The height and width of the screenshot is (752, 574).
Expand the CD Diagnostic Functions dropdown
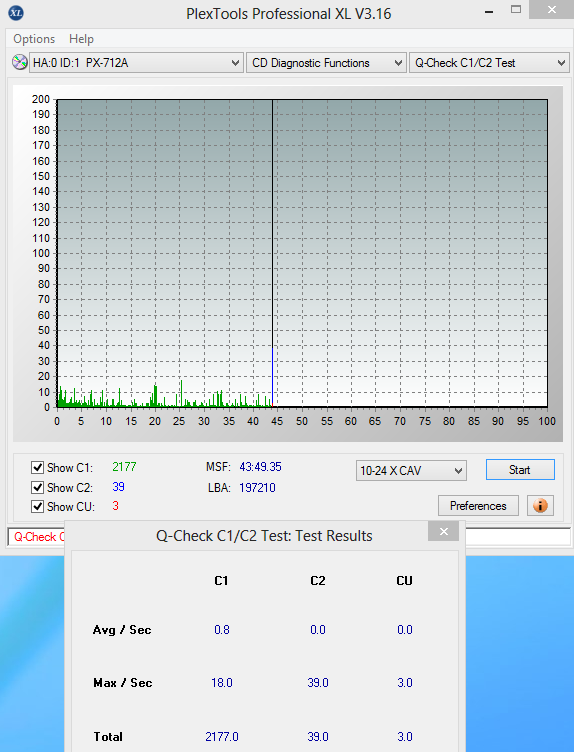(x=325, y=63)
